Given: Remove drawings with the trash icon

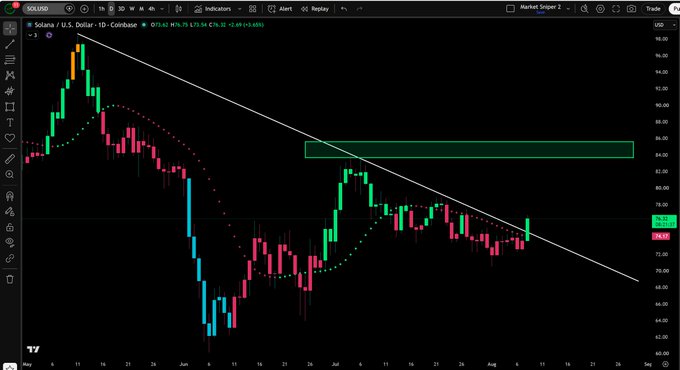Looking at the screenshot, I should 10,279.
